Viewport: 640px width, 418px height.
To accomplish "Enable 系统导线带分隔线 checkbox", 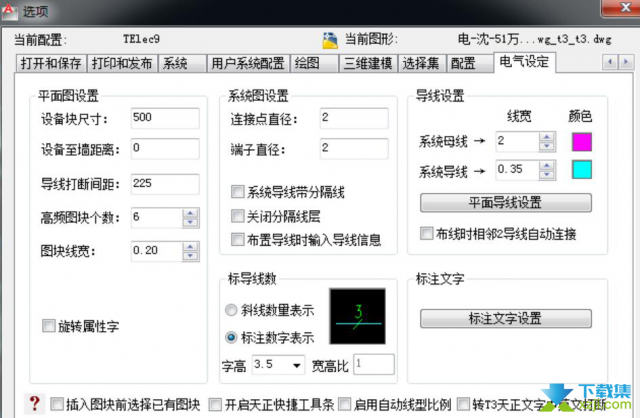I will [x=238, y=191].
